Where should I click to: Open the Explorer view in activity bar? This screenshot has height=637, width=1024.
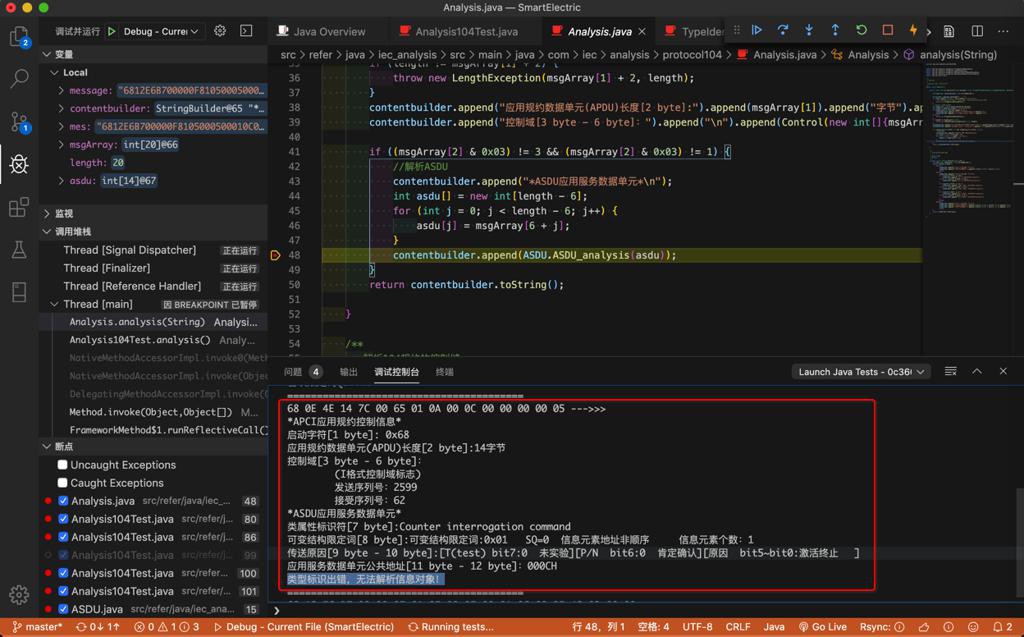coord(19,37)
